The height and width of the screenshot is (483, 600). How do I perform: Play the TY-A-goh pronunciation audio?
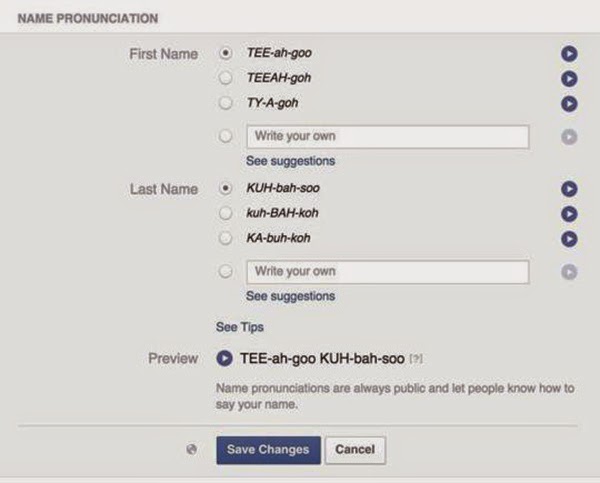[x=569, y=104]
